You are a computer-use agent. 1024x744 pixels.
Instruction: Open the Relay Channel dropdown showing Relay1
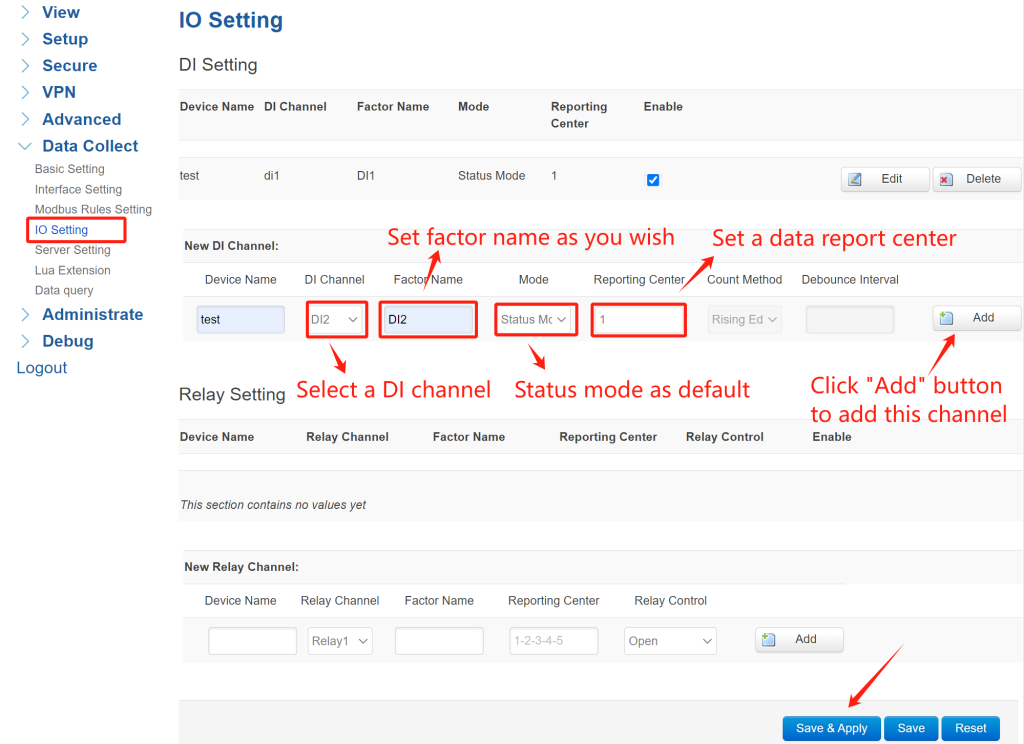coord(339,639)
